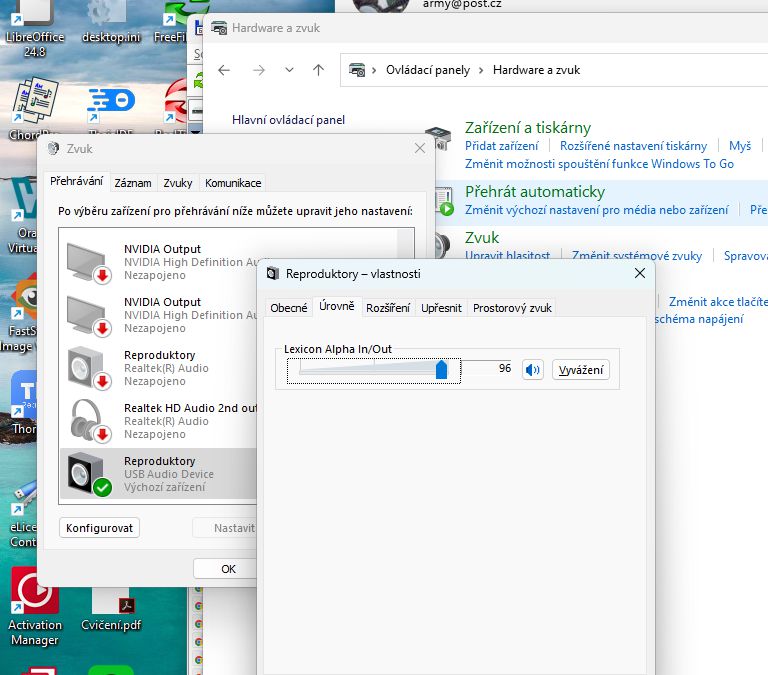
Task: Select the Reproduktory Realtek(R) Audio speaker icon
Action: click(x=88, y=368)
